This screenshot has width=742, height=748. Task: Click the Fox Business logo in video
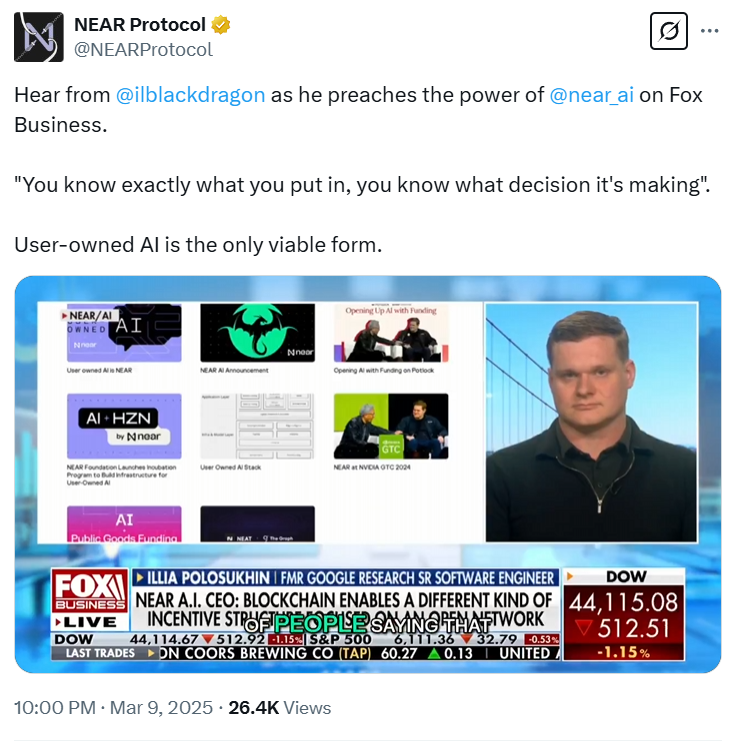[90, 600]
